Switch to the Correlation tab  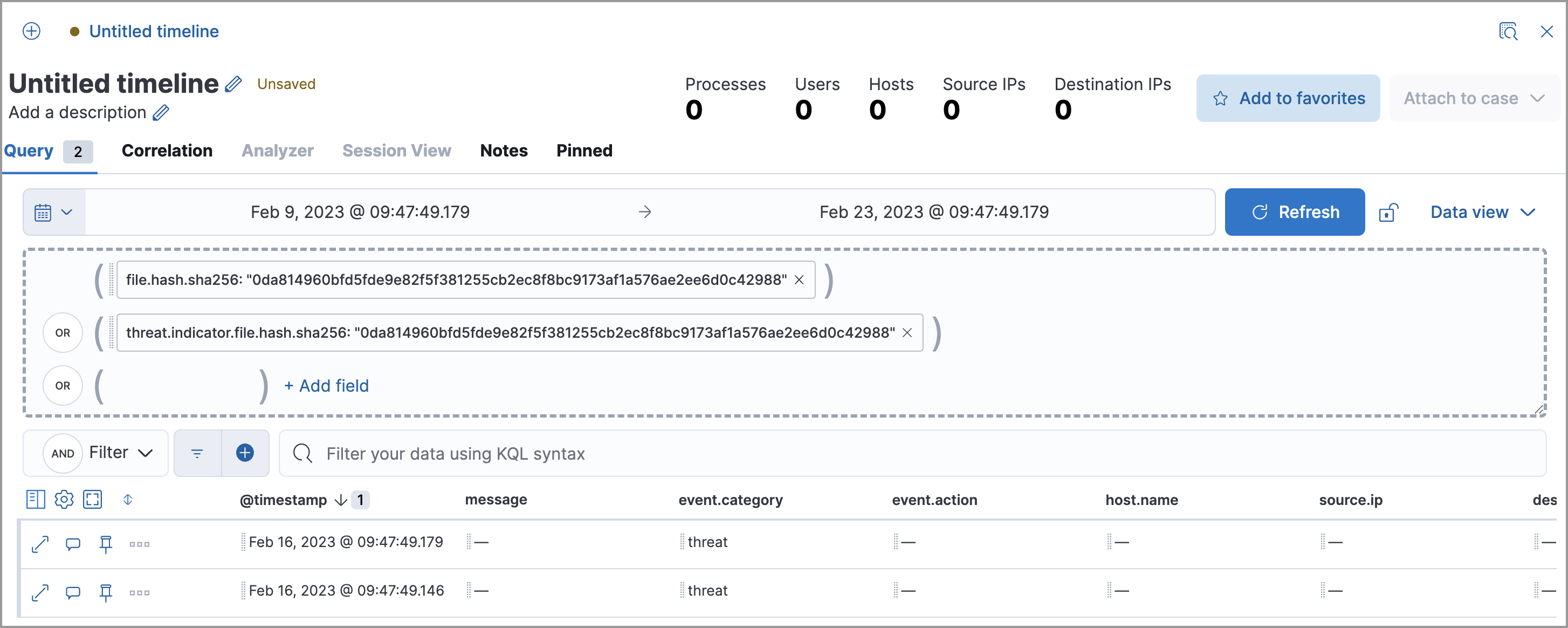point(166,150)
